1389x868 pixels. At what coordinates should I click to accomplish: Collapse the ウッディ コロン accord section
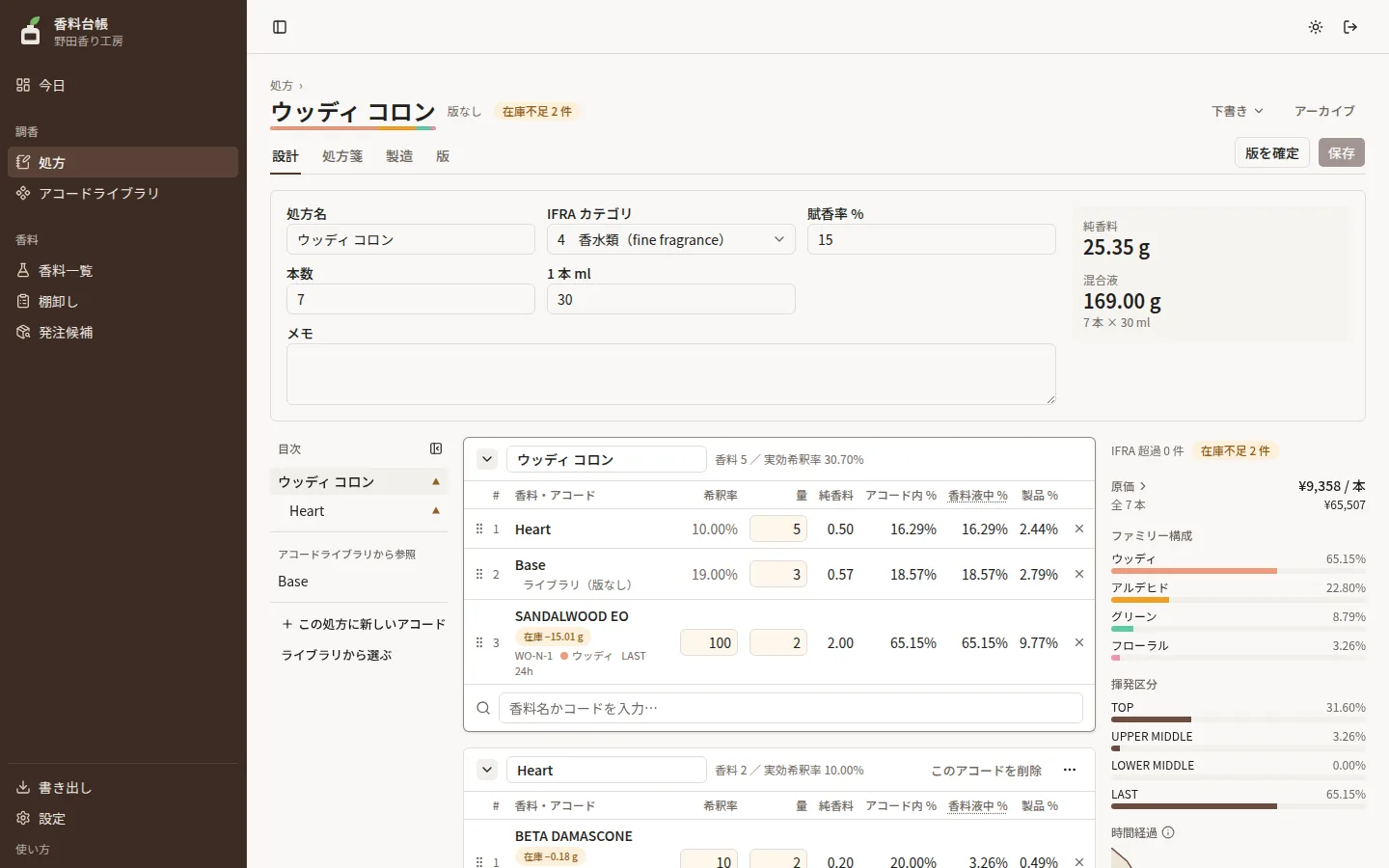pyautogui.click(x=487, y=459)
